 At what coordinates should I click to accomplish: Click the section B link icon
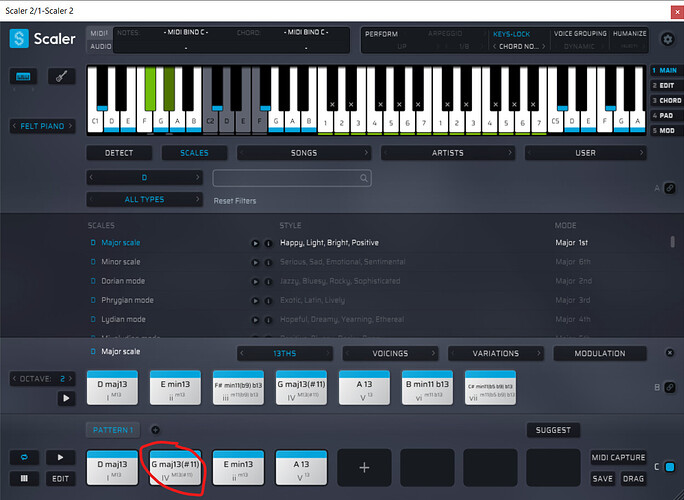click(670, 387)
